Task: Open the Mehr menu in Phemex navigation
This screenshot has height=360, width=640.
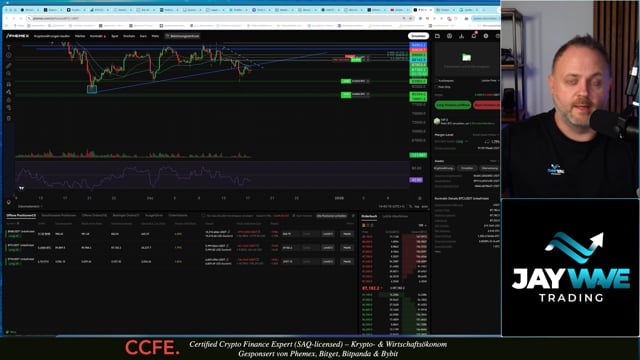Action: pos(156,36)
